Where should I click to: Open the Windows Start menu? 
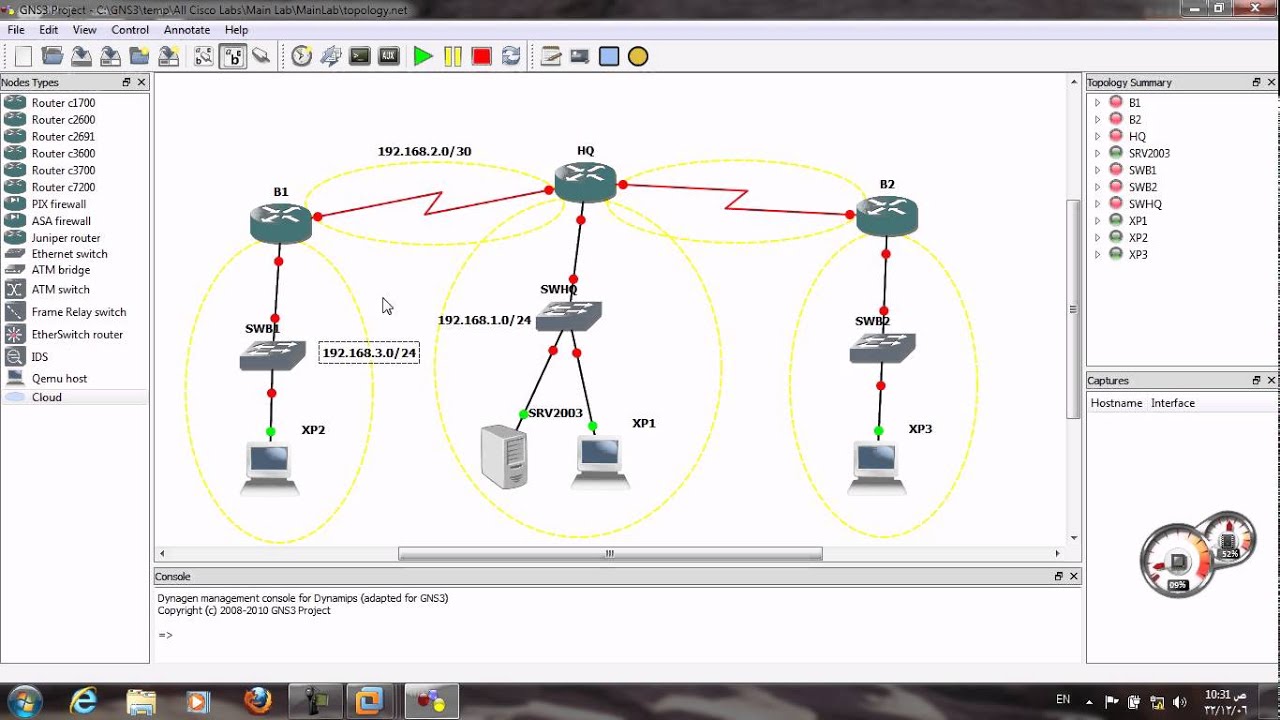pos(24,701)
